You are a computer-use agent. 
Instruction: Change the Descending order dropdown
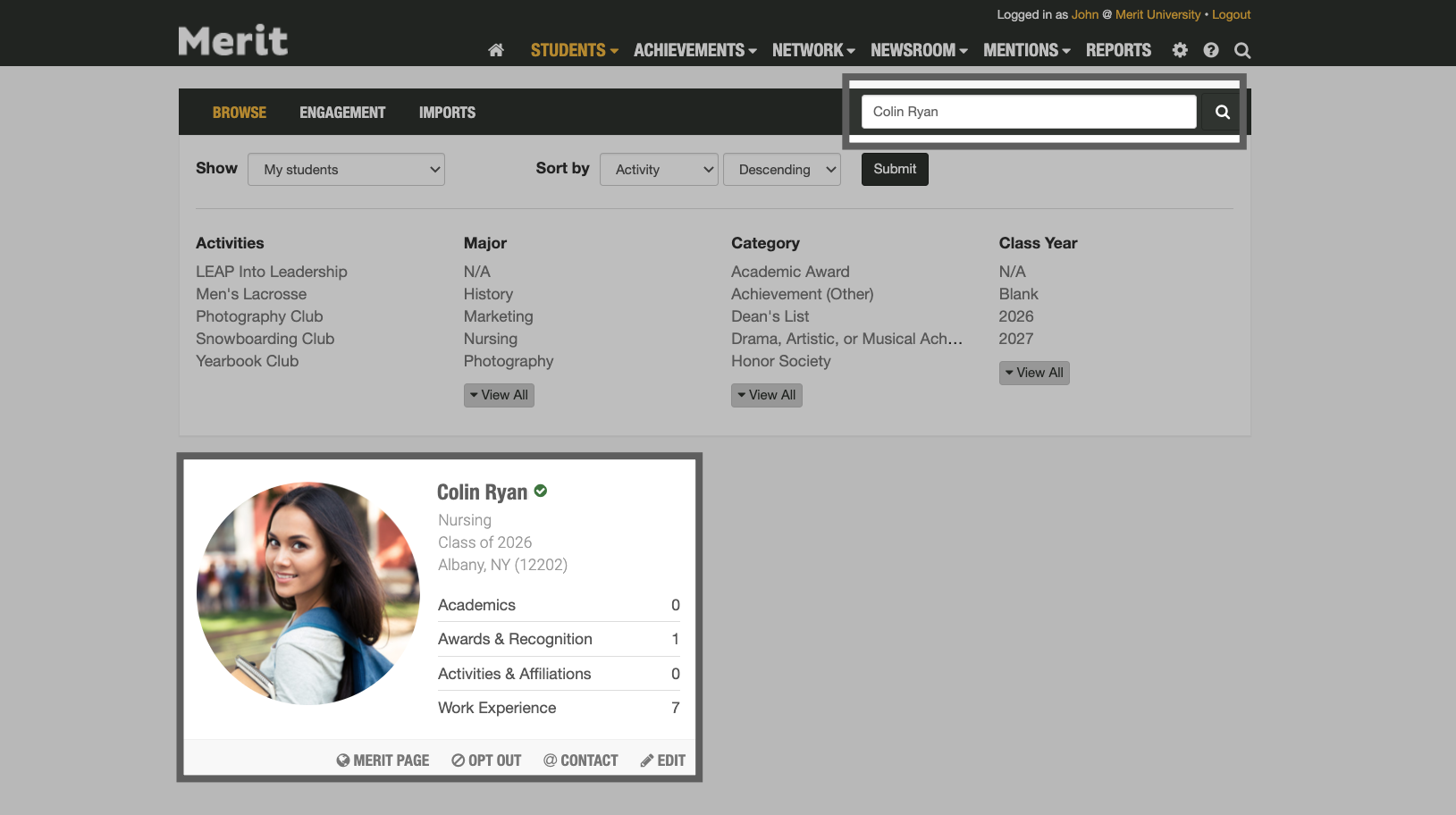pos(781,169)
